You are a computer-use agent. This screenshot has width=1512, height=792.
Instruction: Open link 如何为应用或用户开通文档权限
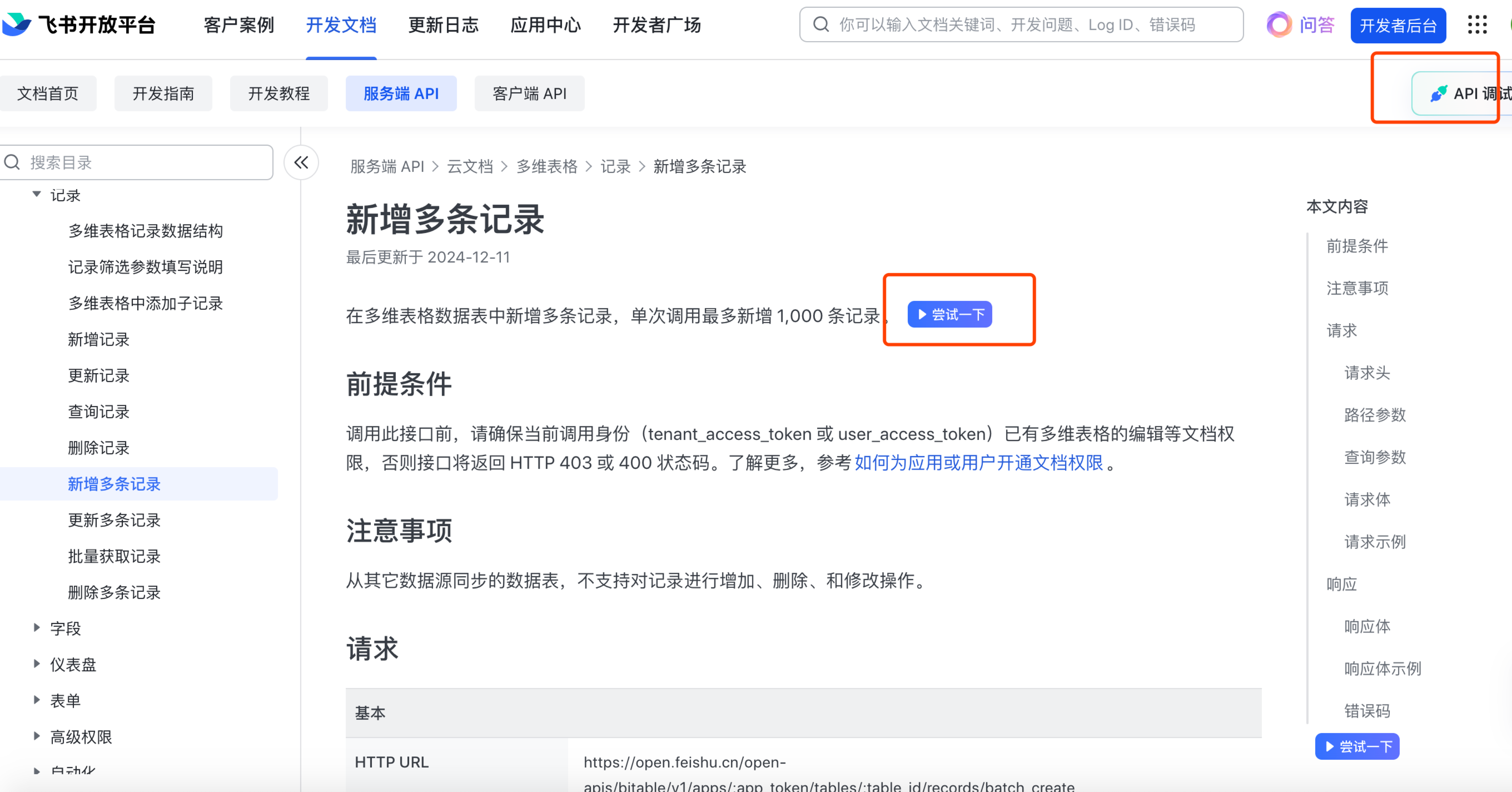coord(978,463)
